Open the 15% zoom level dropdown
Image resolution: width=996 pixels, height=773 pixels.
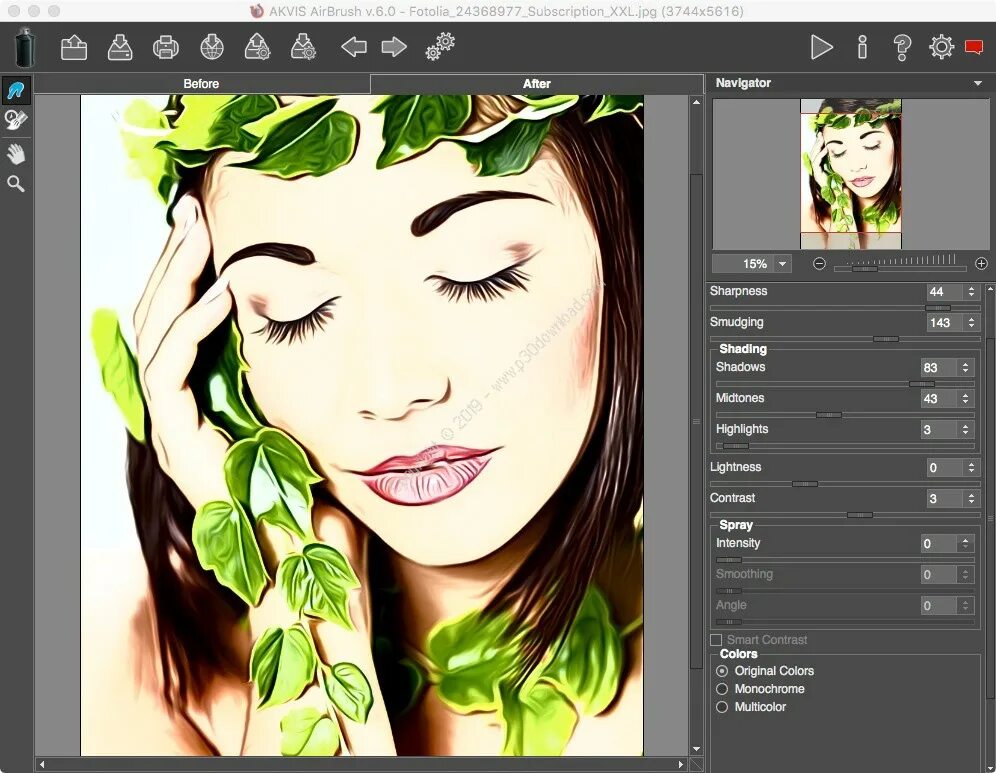[x=782, y=263]
